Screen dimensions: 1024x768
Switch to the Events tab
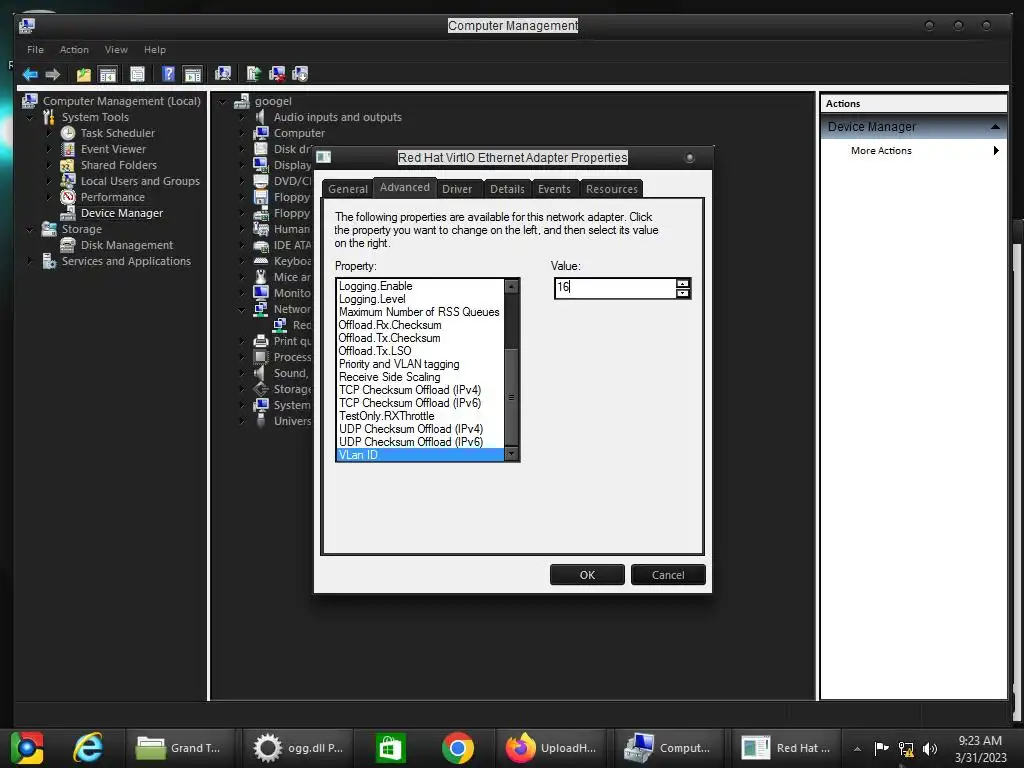coord(554,189)
